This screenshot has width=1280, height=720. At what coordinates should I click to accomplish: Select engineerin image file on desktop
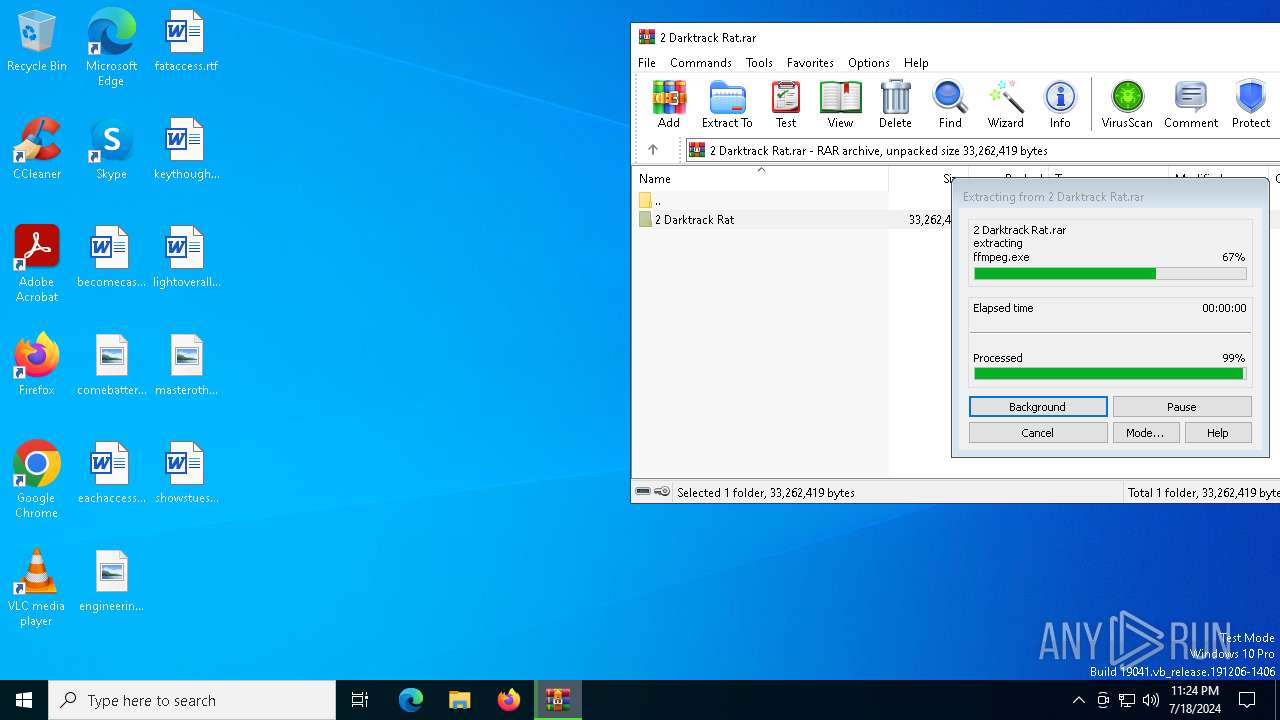pyautogui.click(x=111, y=581)
